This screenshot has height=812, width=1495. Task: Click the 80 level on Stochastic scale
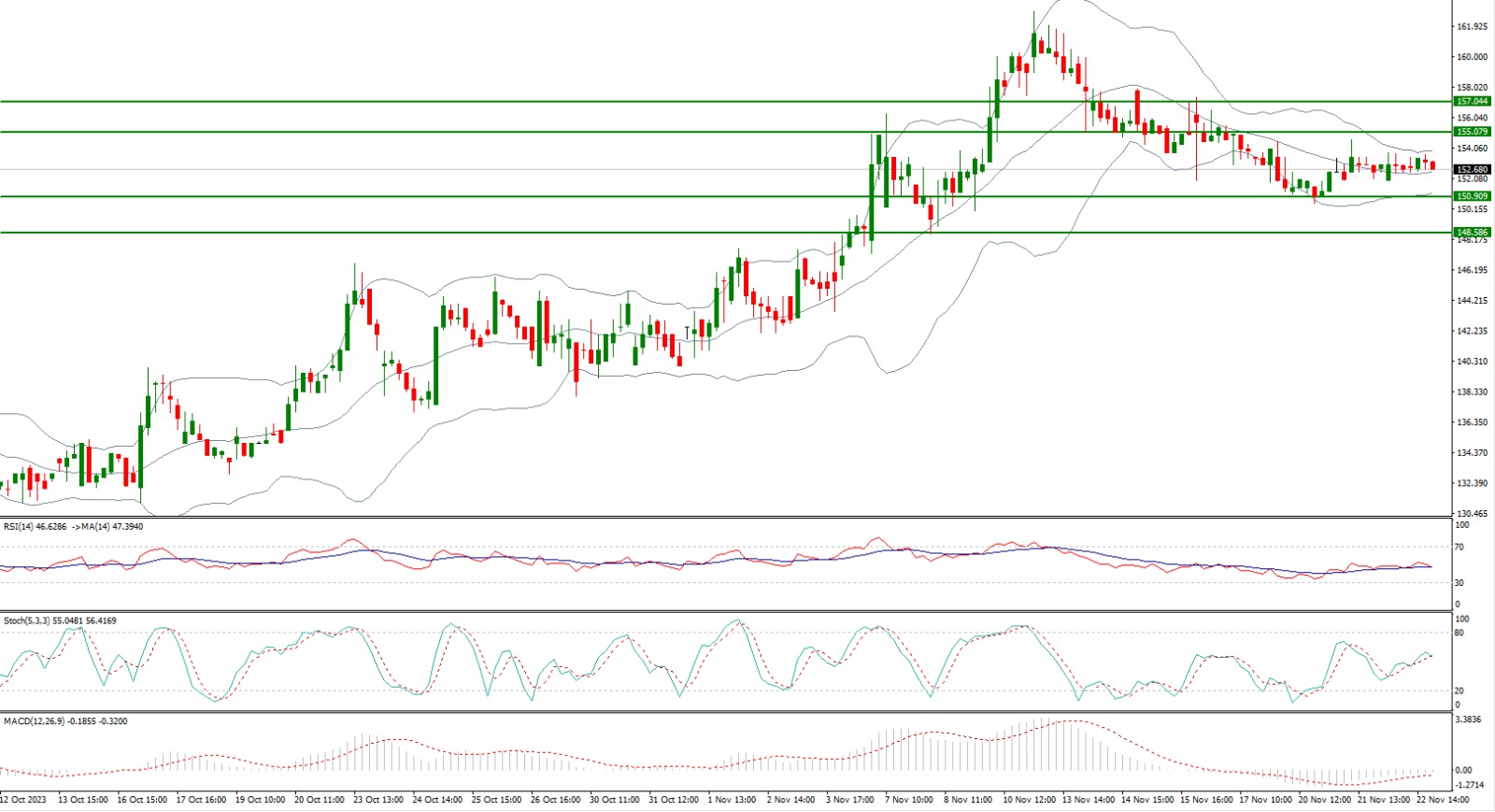point(1459,634)
